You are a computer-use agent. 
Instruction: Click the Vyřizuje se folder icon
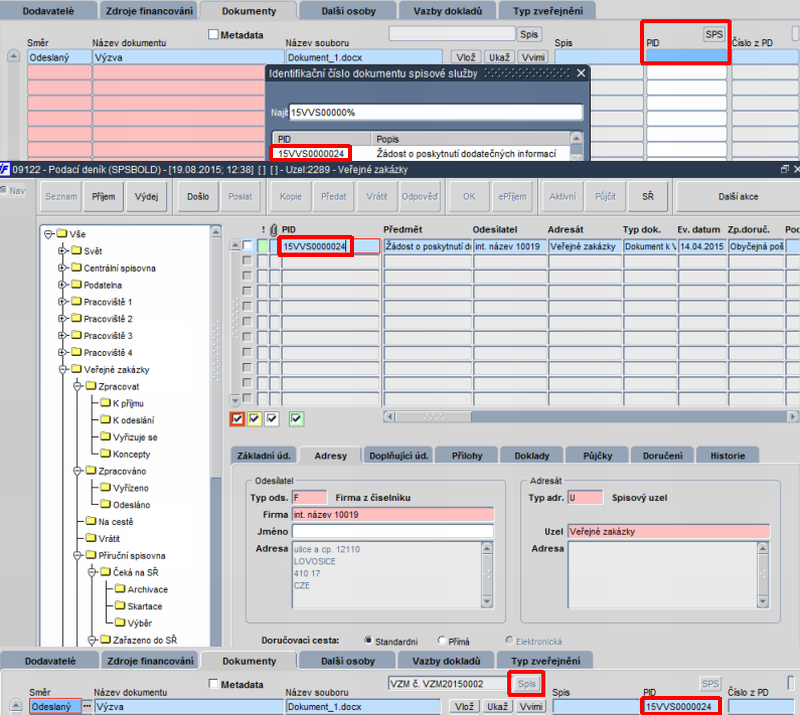coord(106,436)
